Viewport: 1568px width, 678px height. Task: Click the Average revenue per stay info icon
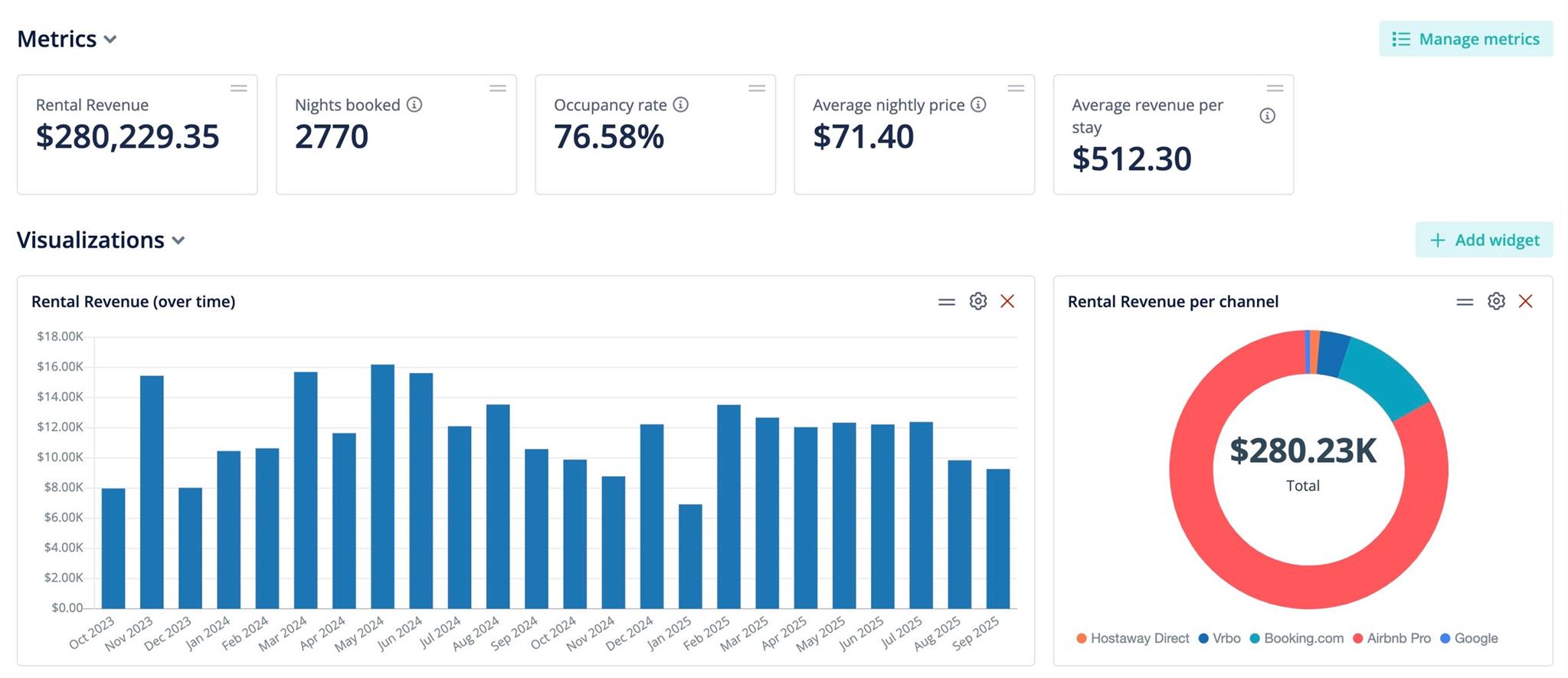click(1268, 116)
